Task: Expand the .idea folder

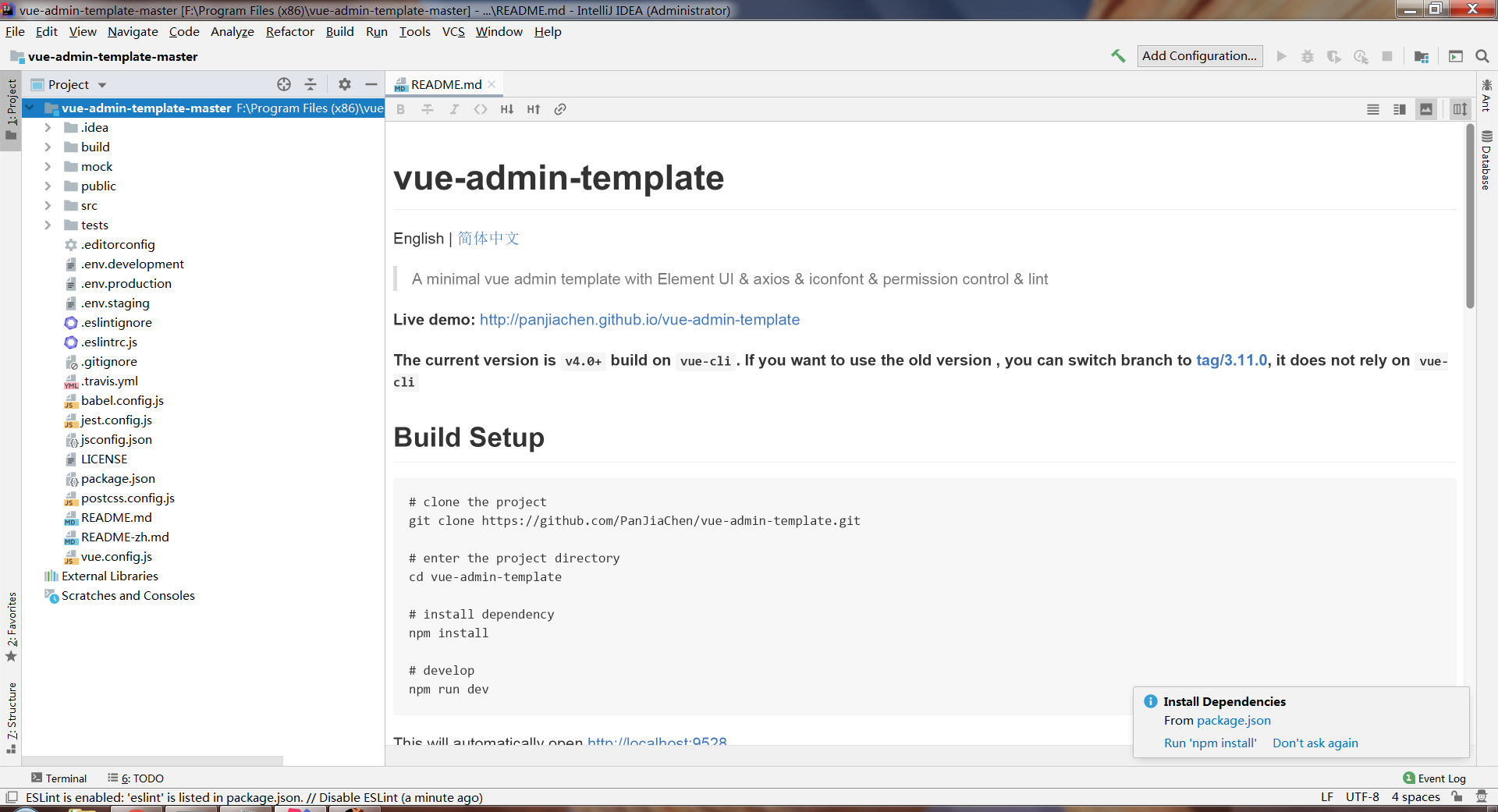Action: (48, 127)
